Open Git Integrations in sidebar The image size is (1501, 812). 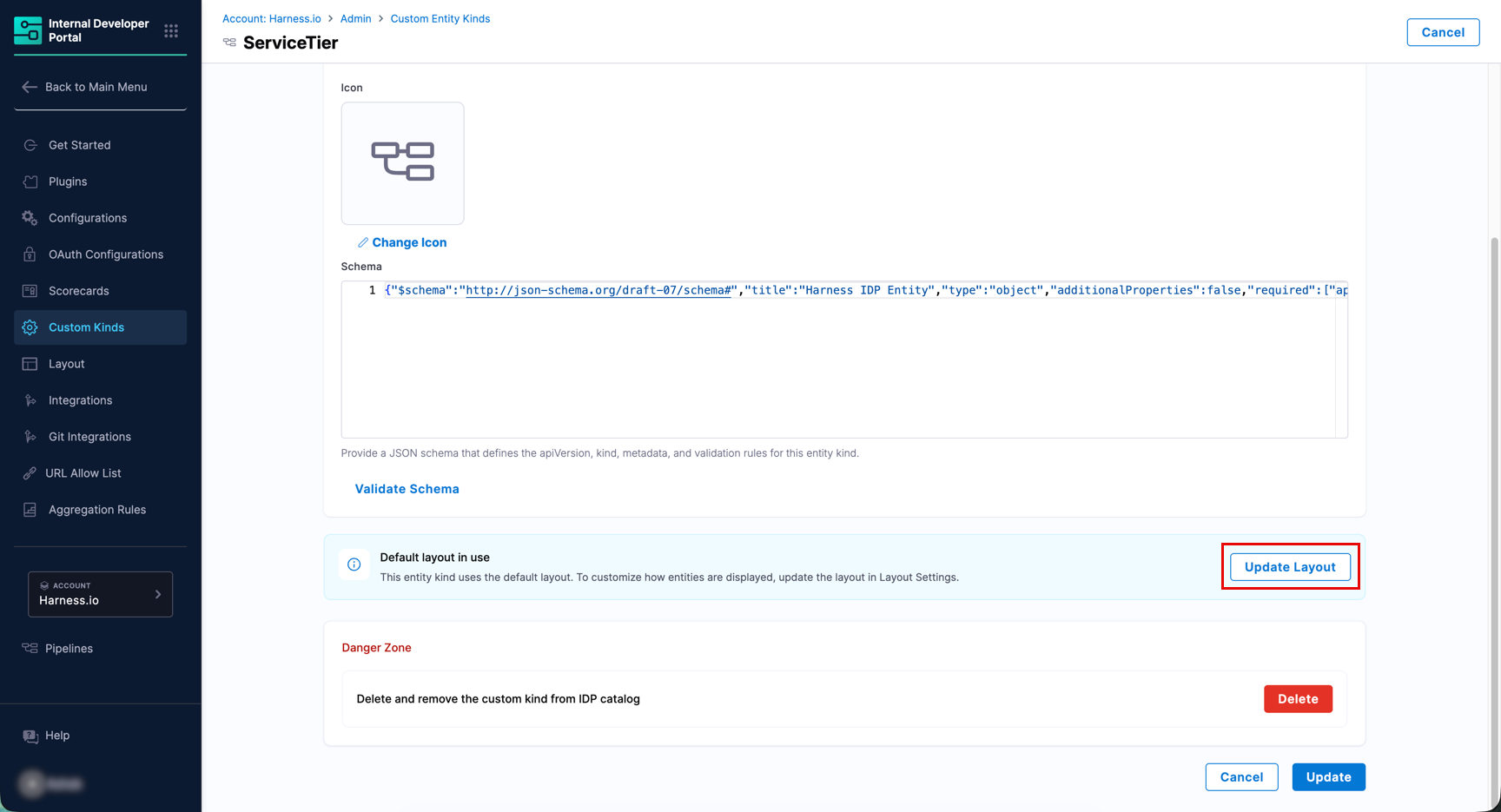coord(89,437)
